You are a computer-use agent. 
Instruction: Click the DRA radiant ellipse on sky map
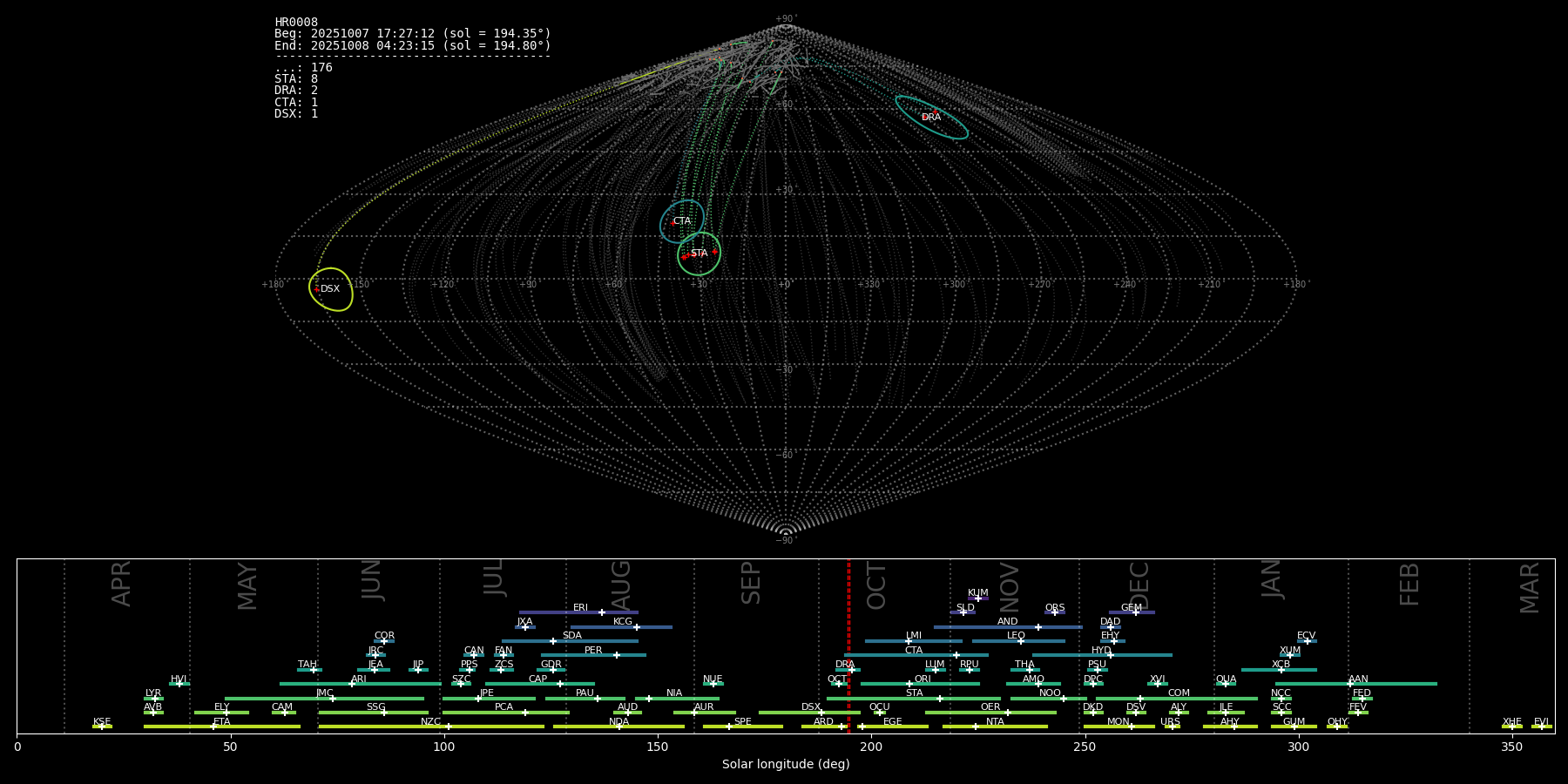click(931, 117)
